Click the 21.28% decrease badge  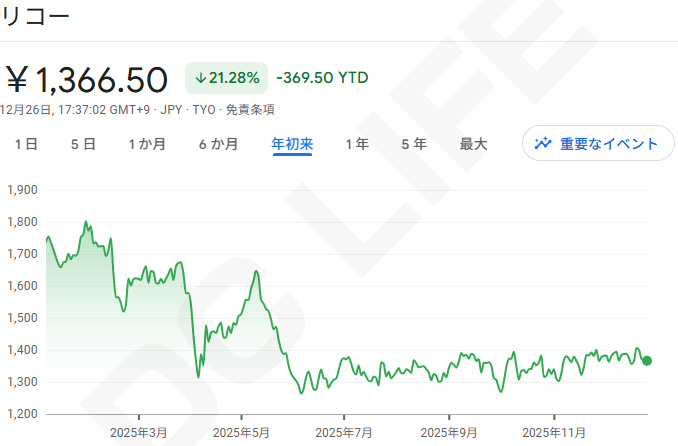pos(227,78)
